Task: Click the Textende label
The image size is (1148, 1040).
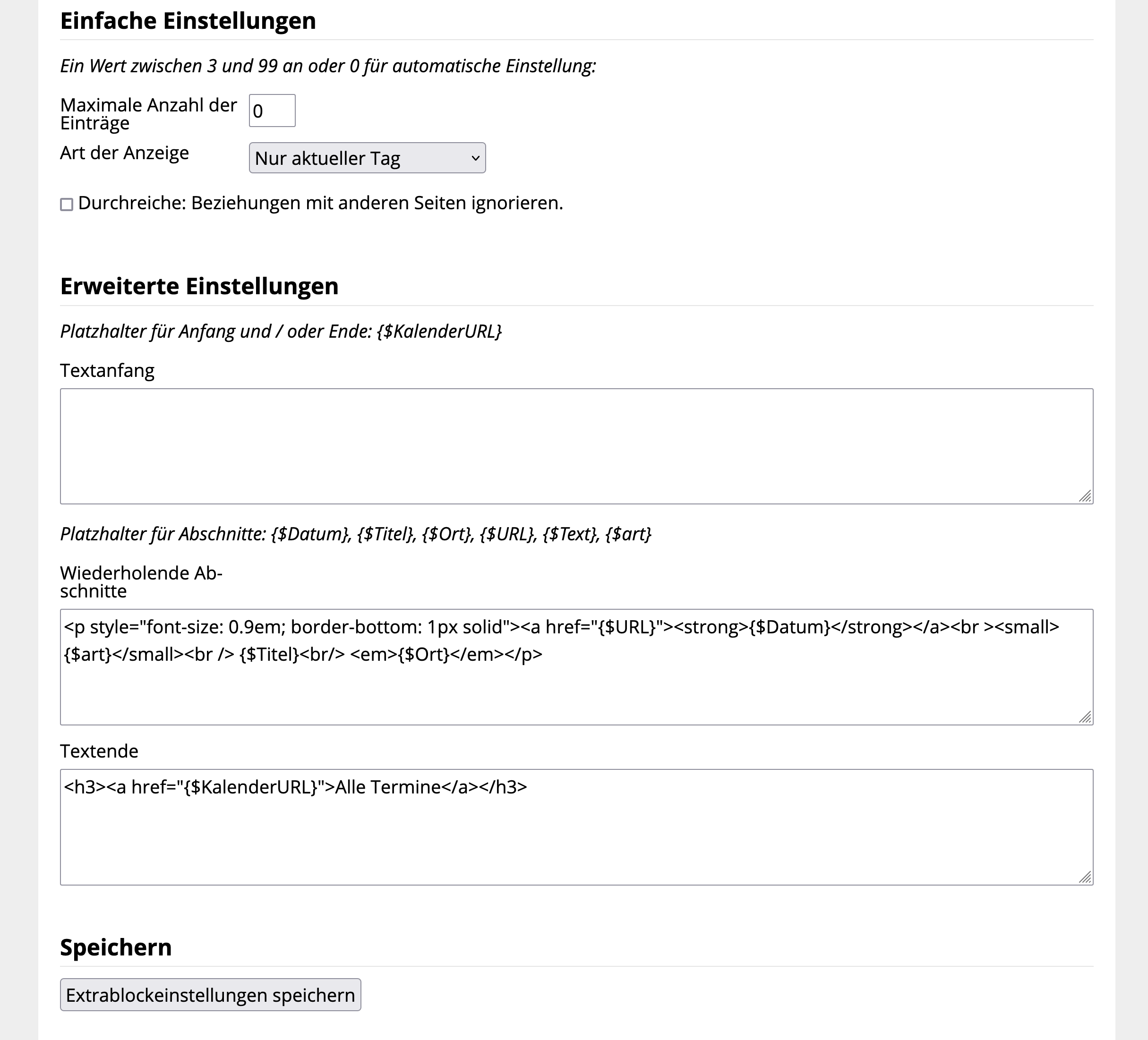Action: coord(99,751)
